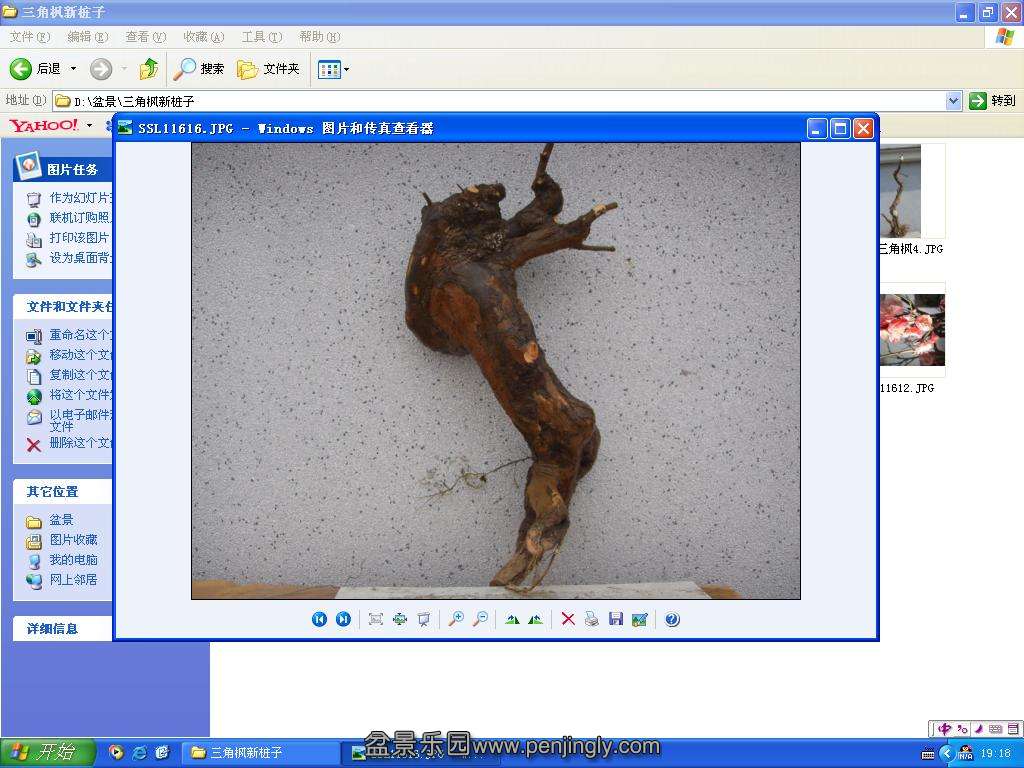The width and height of the screenshot is (1024, 768).
Task: Expand the 详细信息 details panel header
Action: click(x=63, y=629)
